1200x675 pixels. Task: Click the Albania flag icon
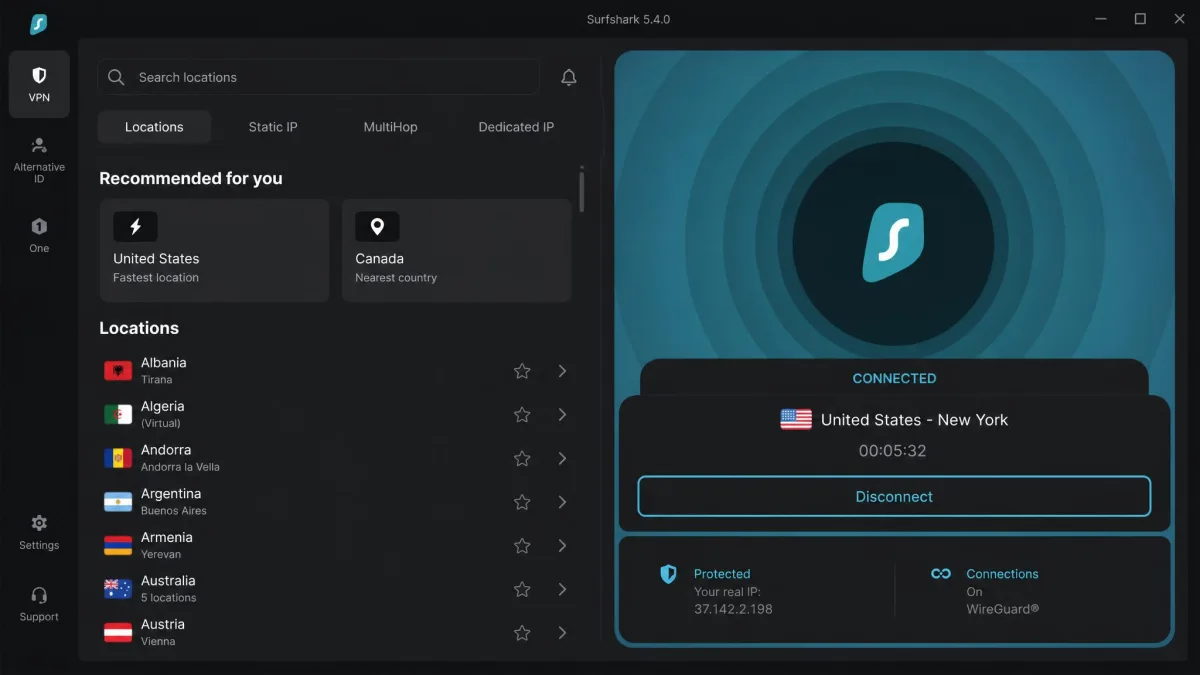coord(118,371)
